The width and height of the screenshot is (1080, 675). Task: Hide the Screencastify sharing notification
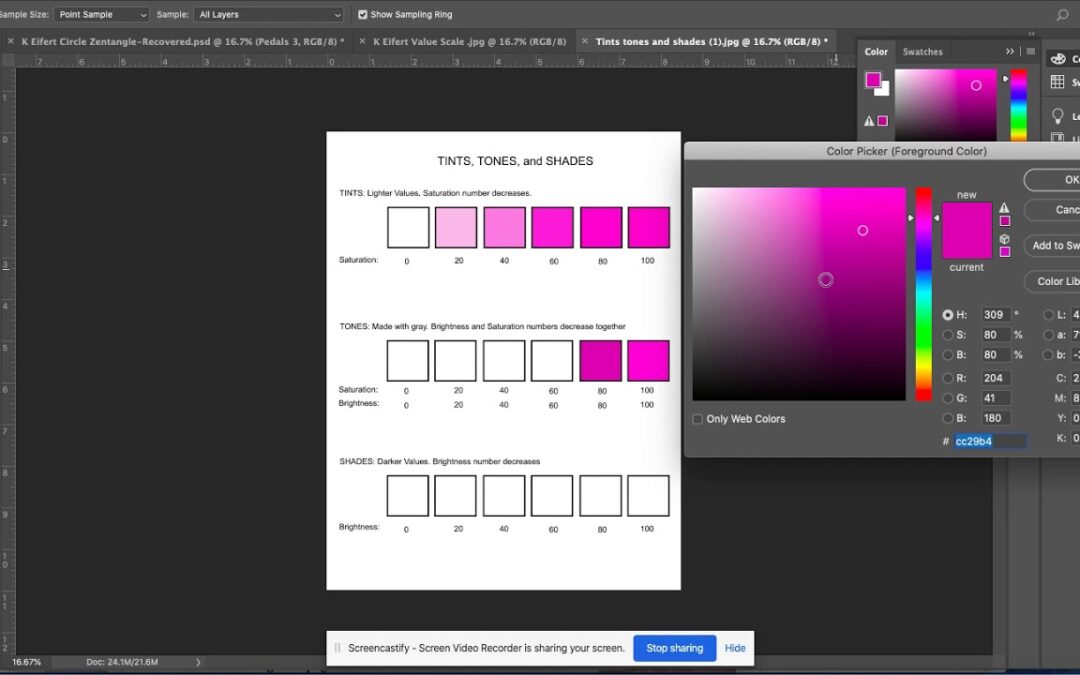[735, 648]
